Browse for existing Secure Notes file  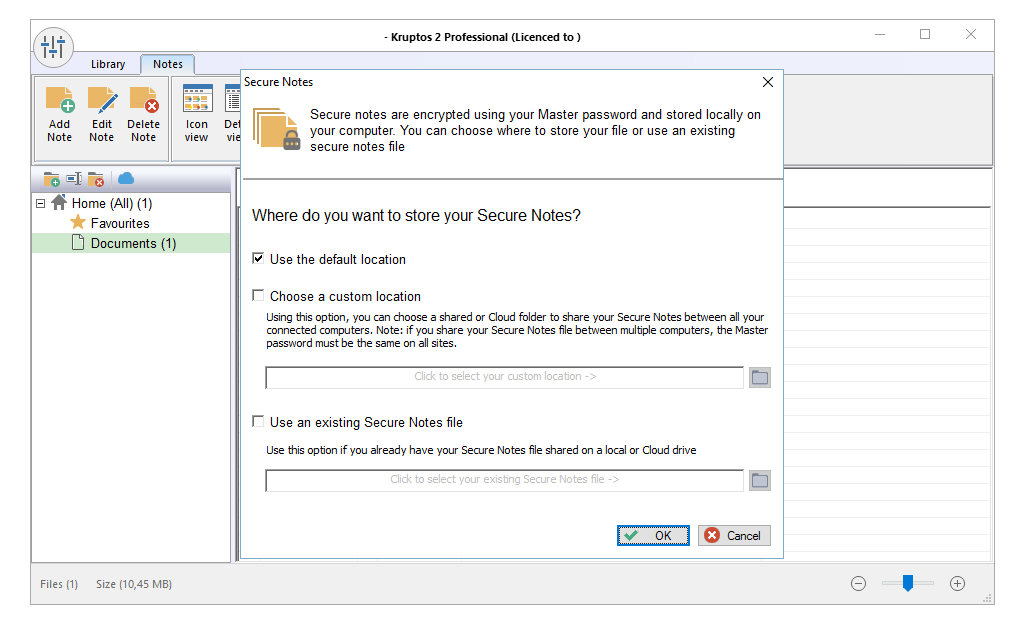point(760,480)
